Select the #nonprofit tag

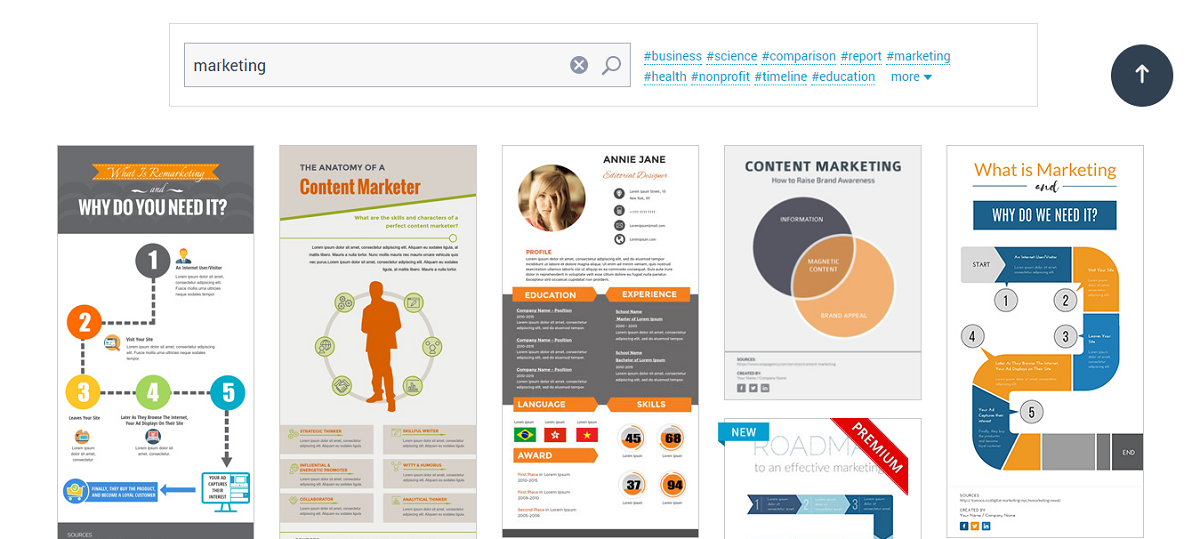pyautogui.click(x=720, y=77)
